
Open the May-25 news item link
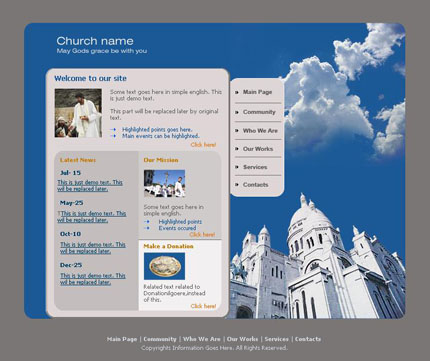pyautogui.click(x=92, y=217)
